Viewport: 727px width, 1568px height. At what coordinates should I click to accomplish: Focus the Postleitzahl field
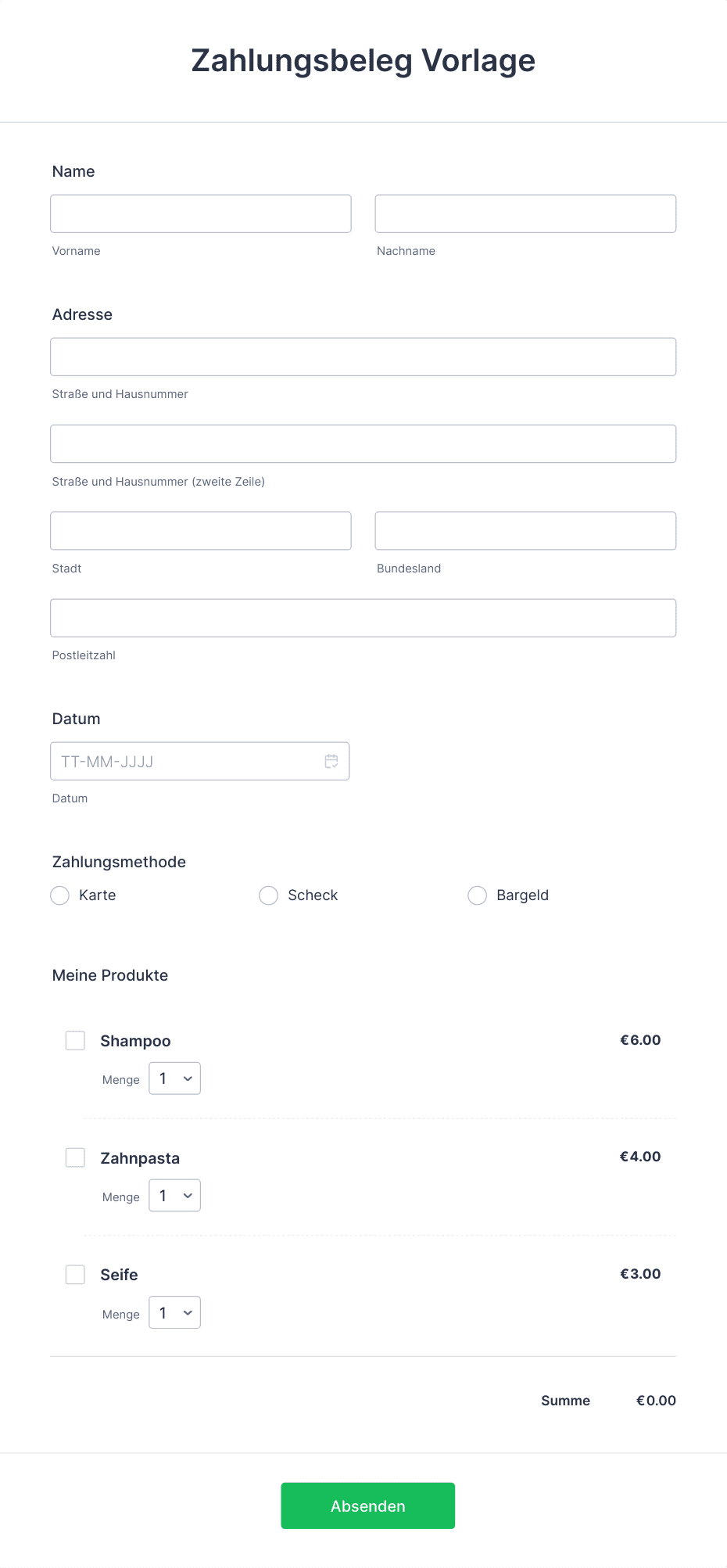363,618
